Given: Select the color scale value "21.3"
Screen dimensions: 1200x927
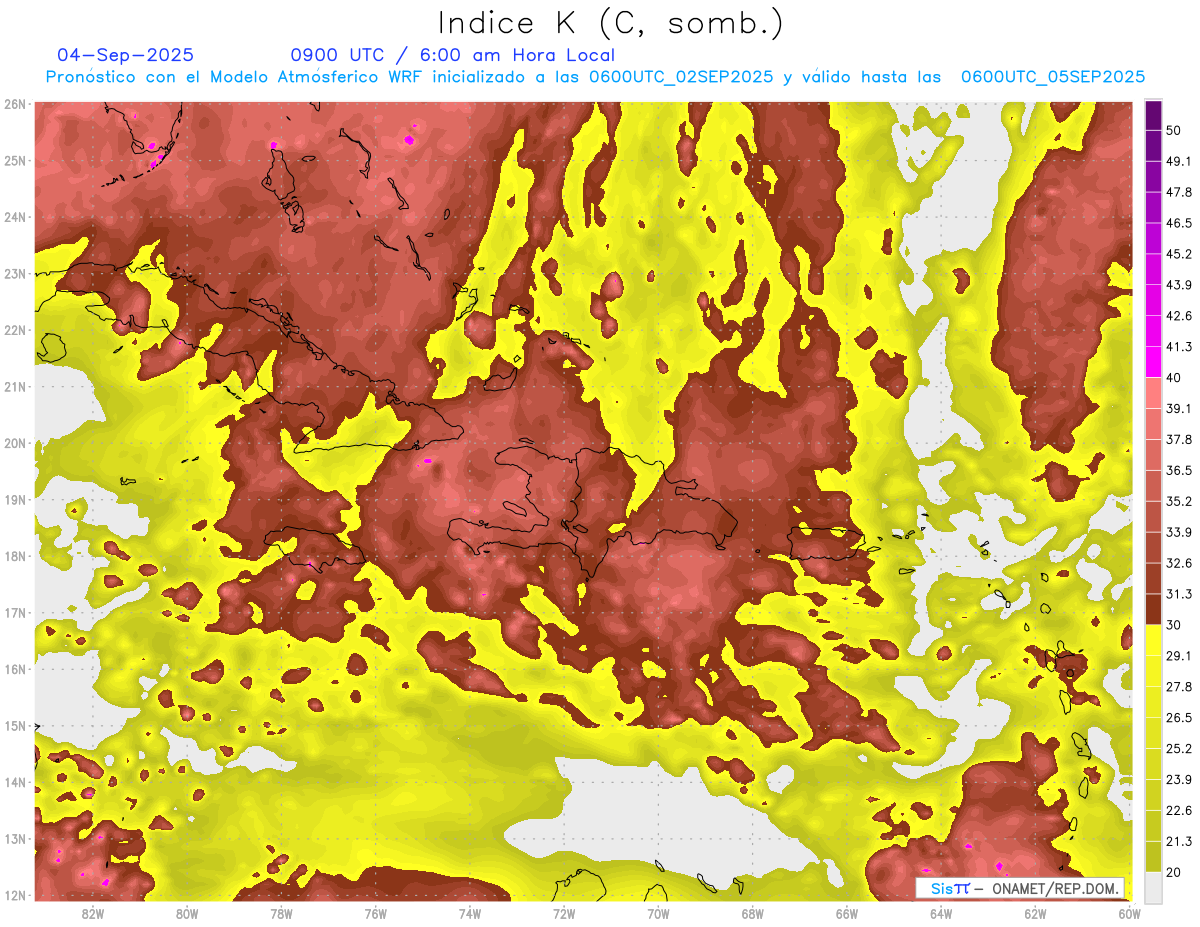Looking at the screenshot, I should [x=1179, y=841].
